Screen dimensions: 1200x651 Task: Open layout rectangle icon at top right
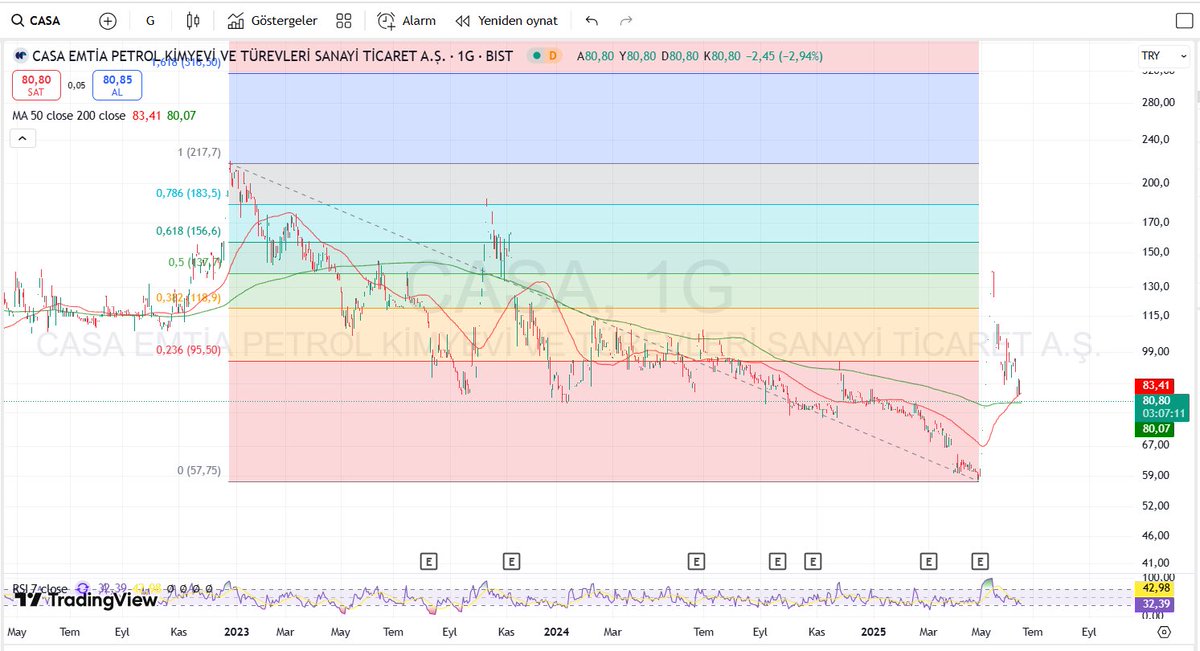(x=1183, y=20)
